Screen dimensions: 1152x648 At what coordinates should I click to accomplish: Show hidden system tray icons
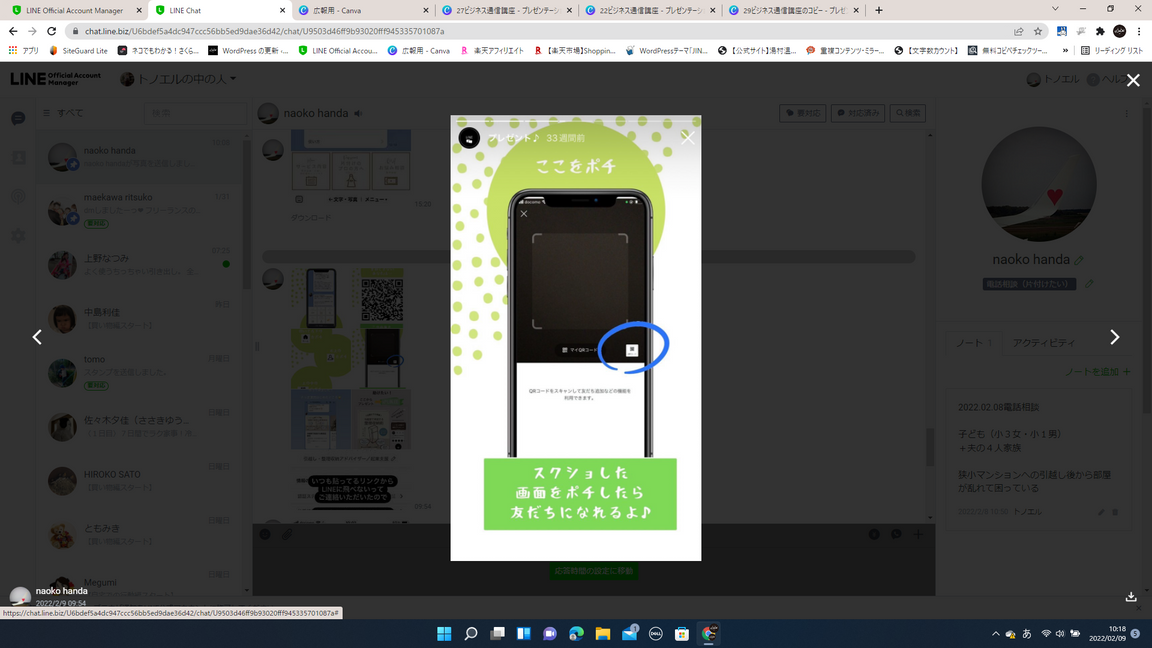pyautogui.click(x=995, y=634)
